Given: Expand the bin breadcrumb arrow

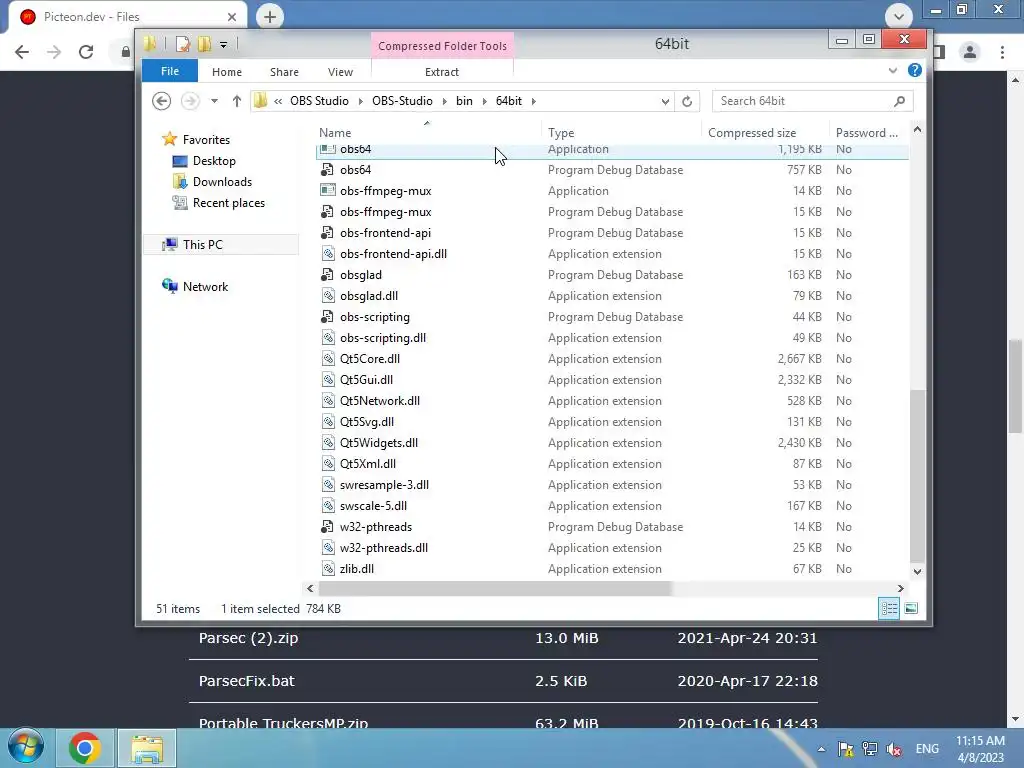Looking at the screenshot, I should 485,101.
